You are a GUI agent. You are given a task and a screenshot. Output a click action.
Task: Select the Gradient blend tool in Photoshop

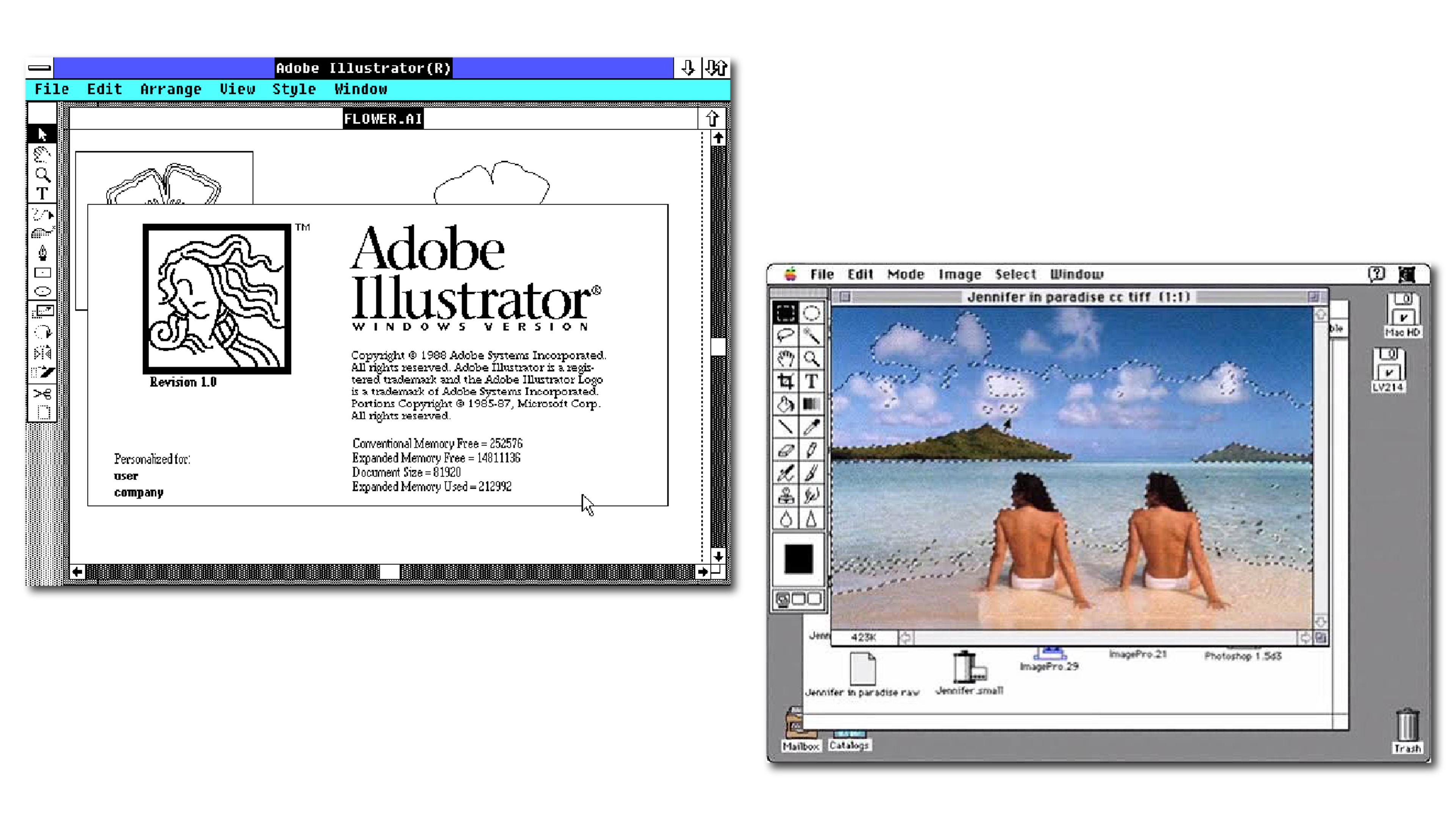[811, 404]
